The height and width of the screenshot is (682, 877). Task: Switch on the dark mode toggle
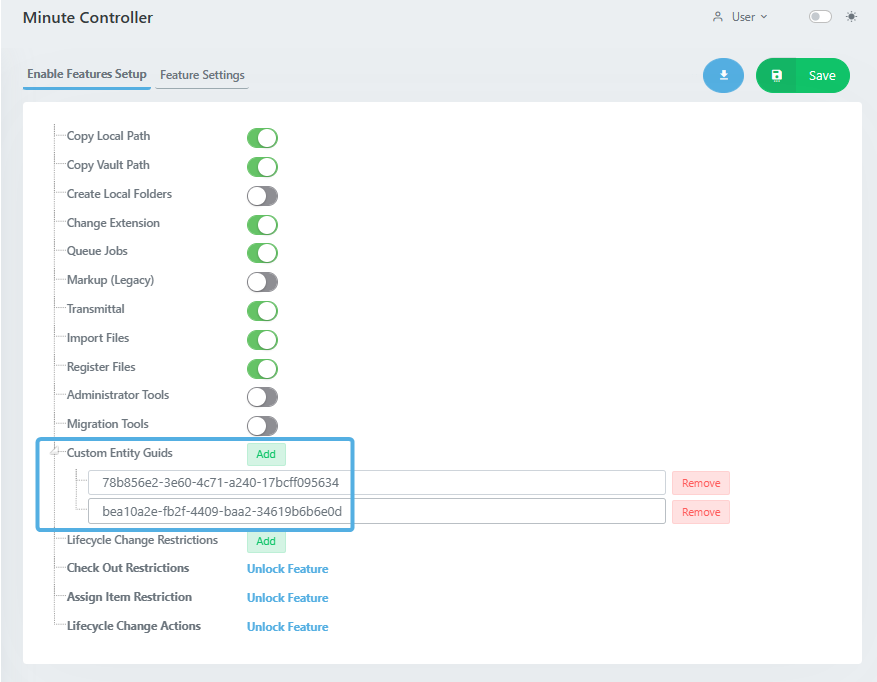[819, 16]
